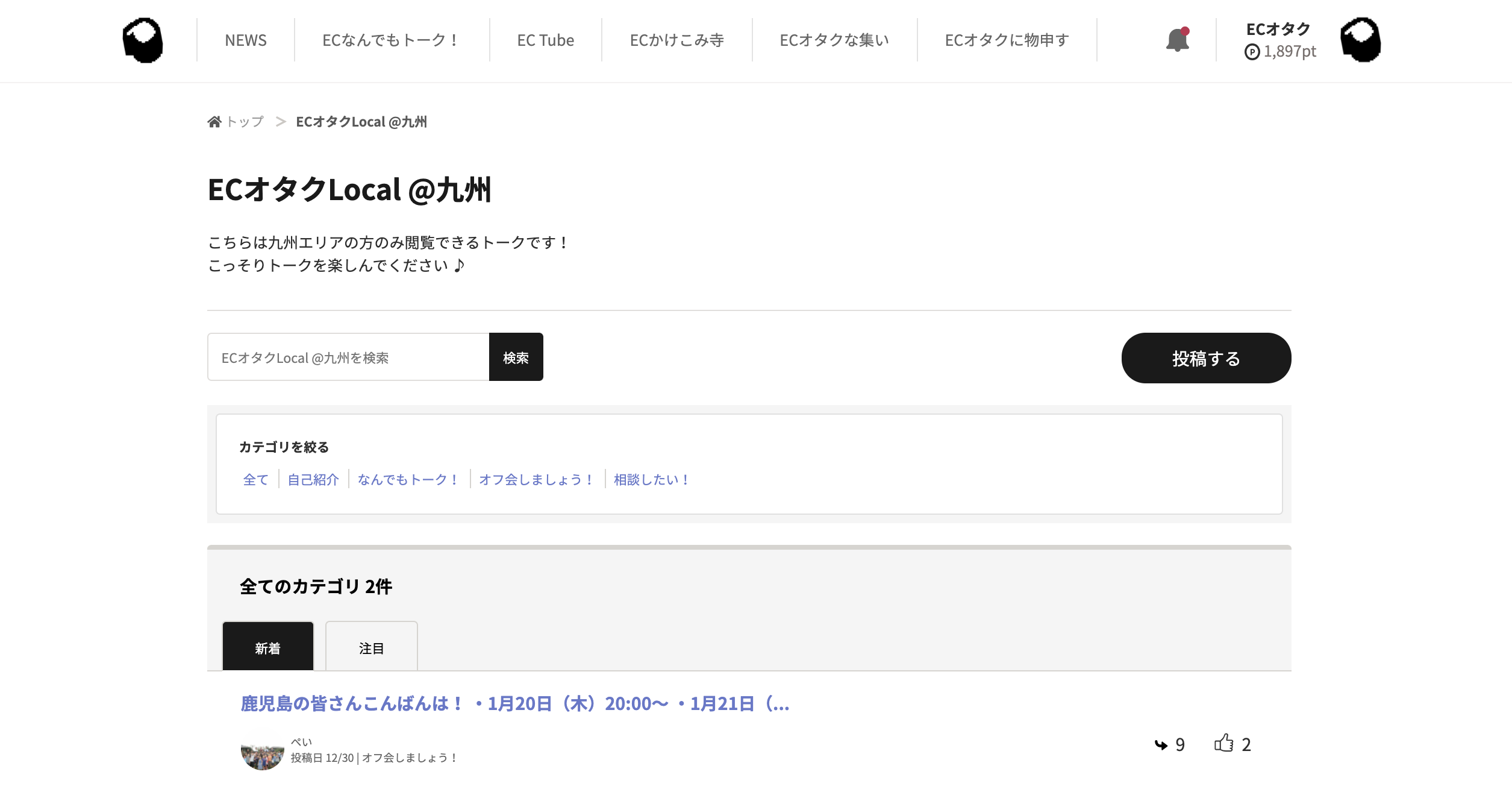Image resolution: width=1512 pixels, height=792 pixels.
Task: Open the NEWS menu item
Action: [x=245, y=40]
